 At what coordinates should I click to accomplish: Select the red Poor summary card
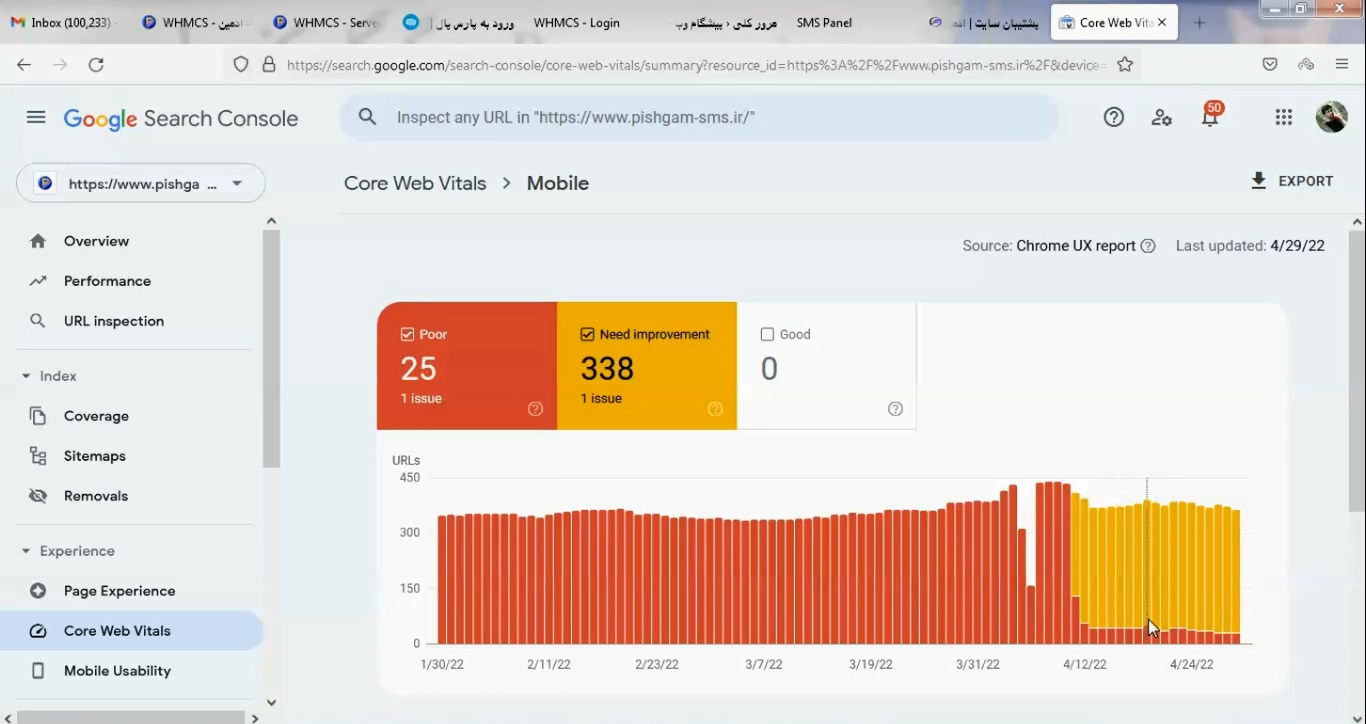(467, 366)
